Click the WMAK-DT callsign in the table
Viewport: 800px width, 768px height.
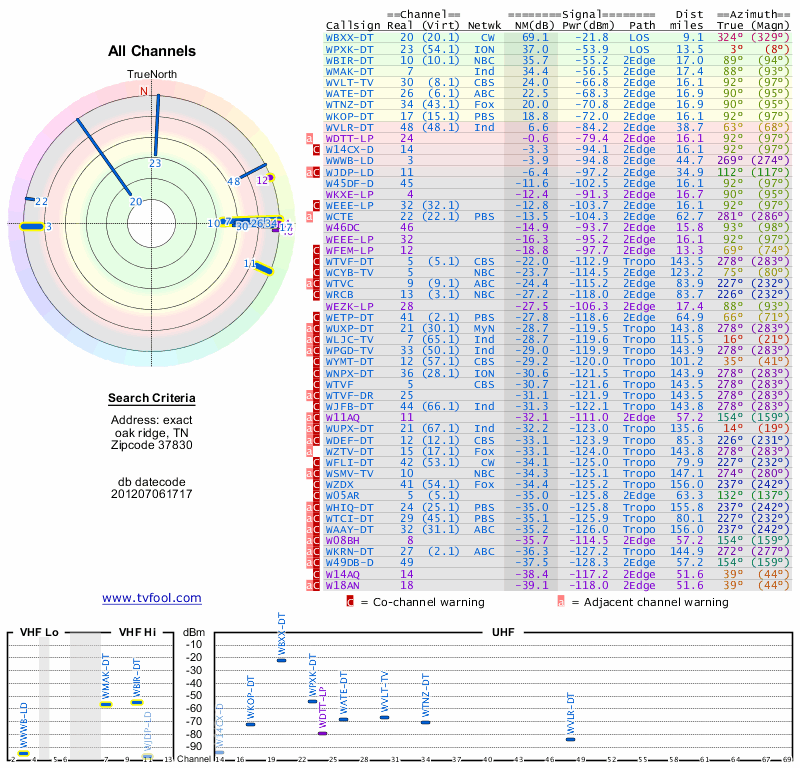(349, 71)
